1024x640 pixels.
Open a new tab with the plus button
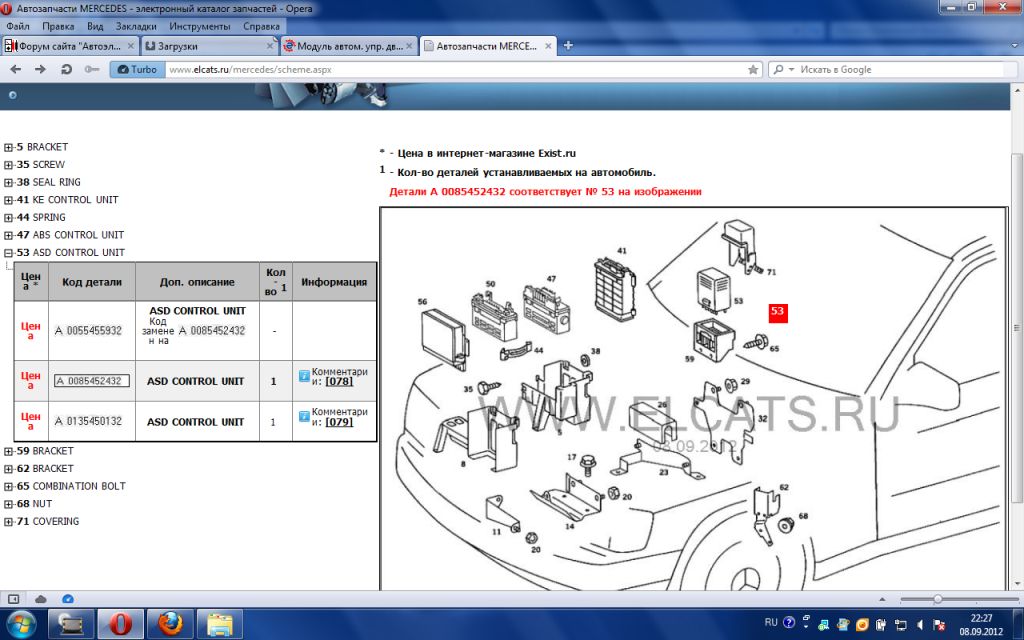point(568,46)
